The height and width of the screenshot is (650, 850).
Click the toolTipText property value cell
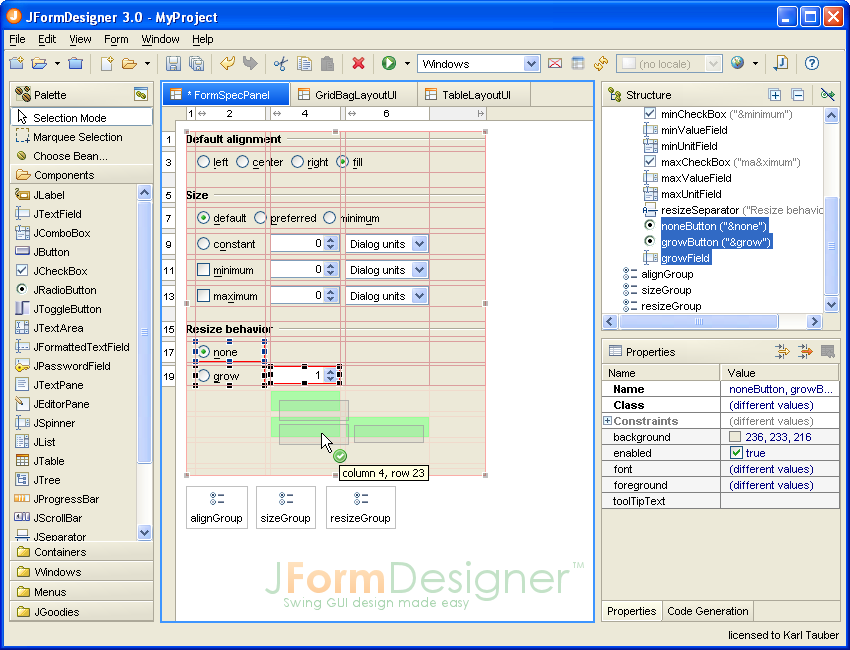pos(780,501)
